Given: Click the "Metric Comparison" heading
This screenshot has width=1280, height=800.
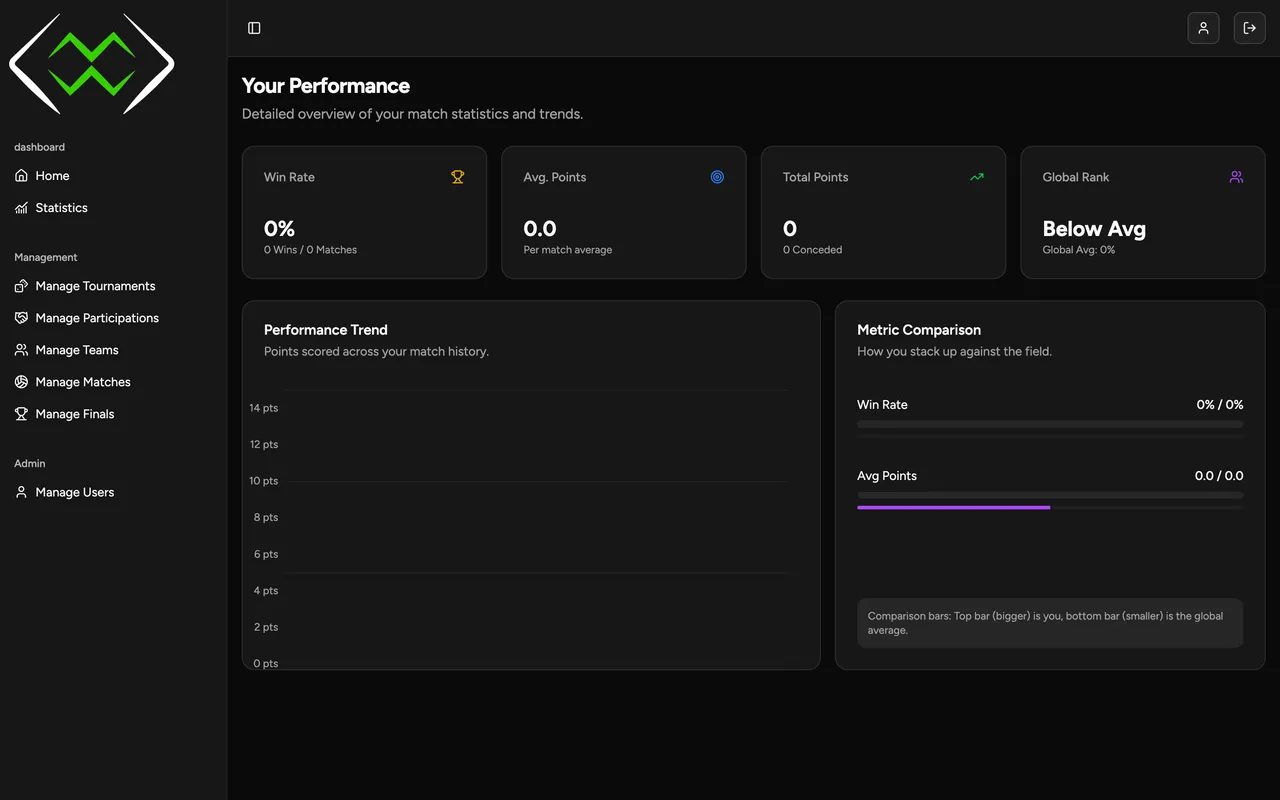Looking at the screenshot, I should (919, 330).
